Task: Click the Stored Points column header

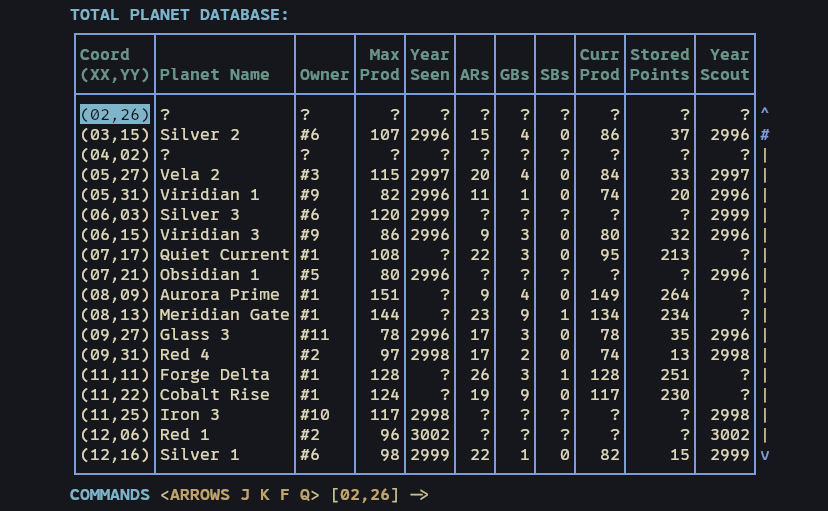Action: 659,64
